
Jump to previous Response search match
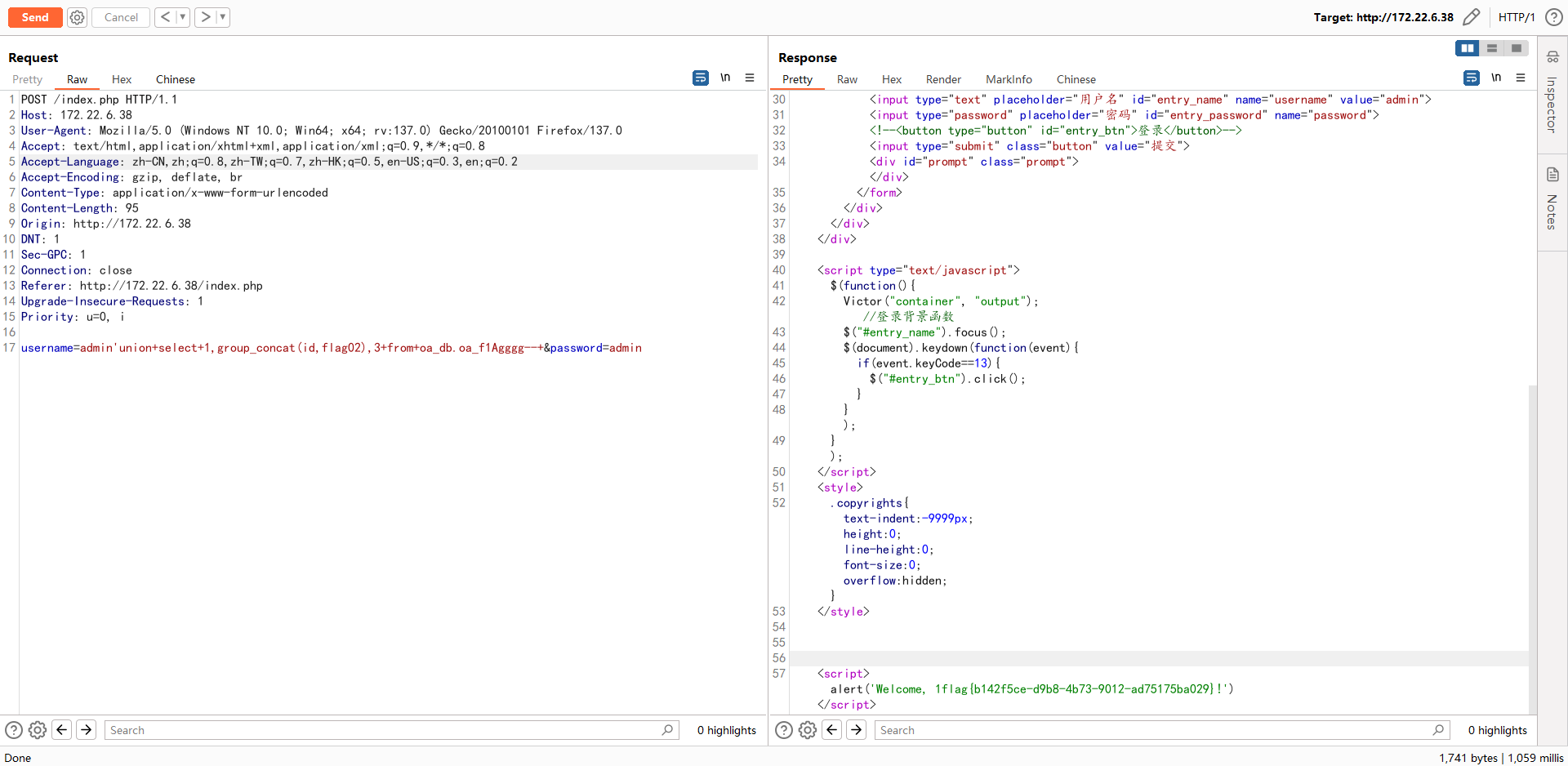(832, 730)
